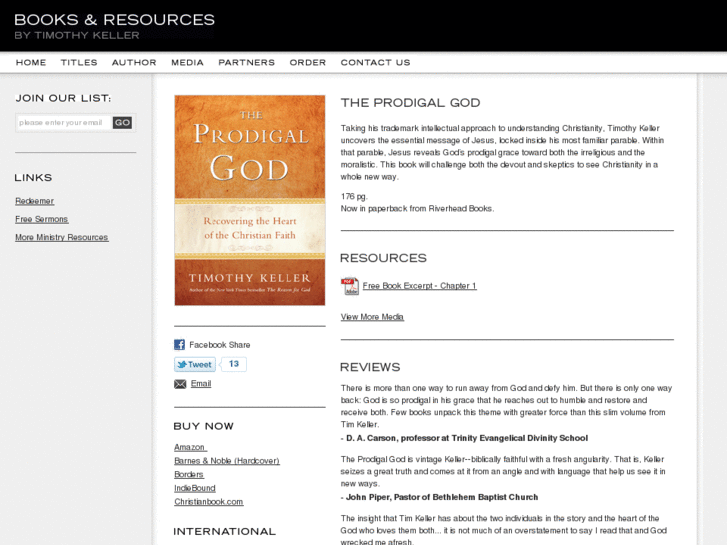Click the D. A. Carson attribution line
The image size is (727, 545).
(464, 438)
